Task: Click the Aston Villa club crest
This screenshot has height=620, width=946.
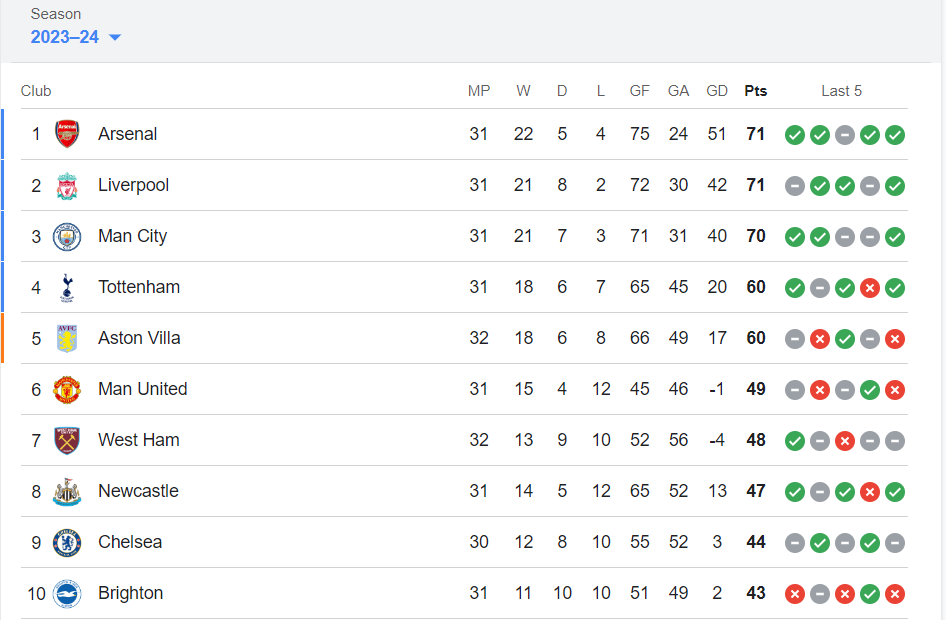Action: coord(67,338)
